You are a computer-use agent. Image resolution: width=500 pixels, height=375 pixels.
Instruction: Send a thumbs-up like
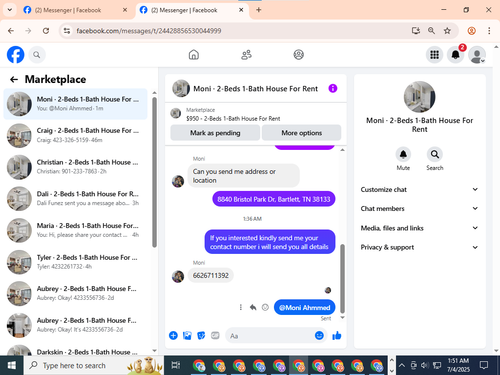pyautogui.click(x=337, y=335)
